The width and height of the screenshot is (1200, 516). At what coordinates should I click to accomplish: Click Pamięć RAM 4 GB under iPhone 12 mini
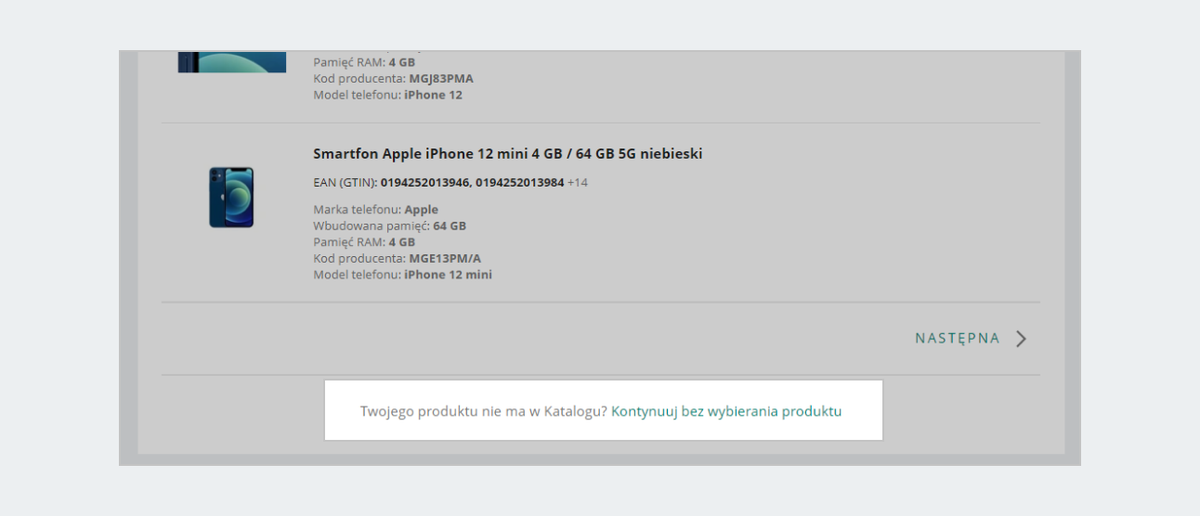tap(364, 242)
